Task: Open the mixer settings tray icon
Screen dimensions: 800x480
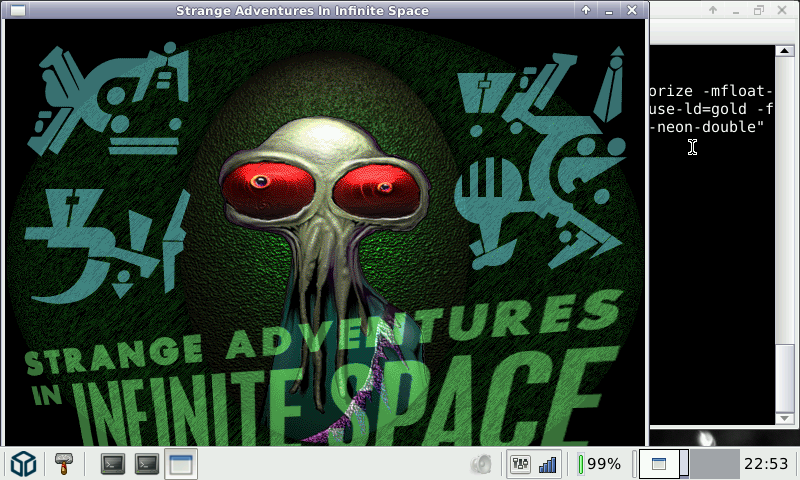Action: [520, 464]
